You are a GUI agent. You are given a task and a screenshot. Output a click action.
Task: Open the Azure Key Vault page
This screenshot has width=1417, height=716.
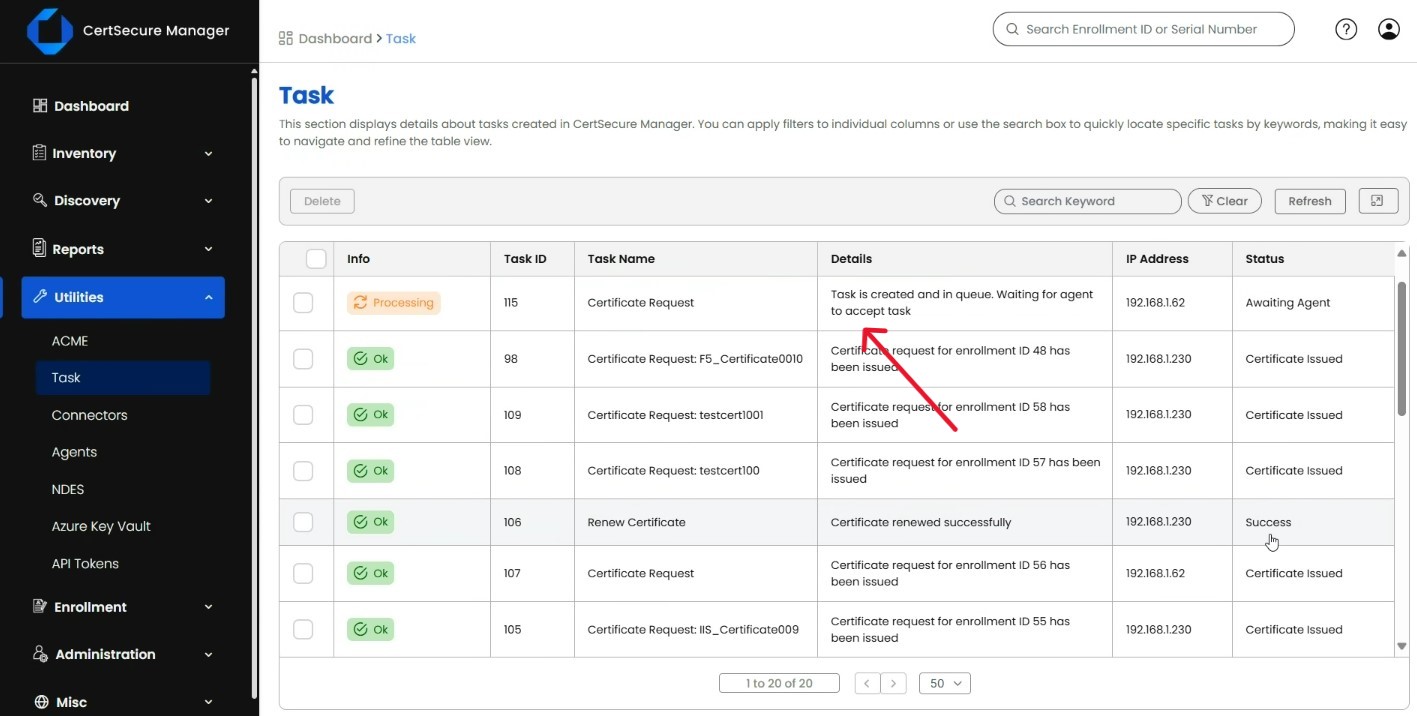pos(101,526)
